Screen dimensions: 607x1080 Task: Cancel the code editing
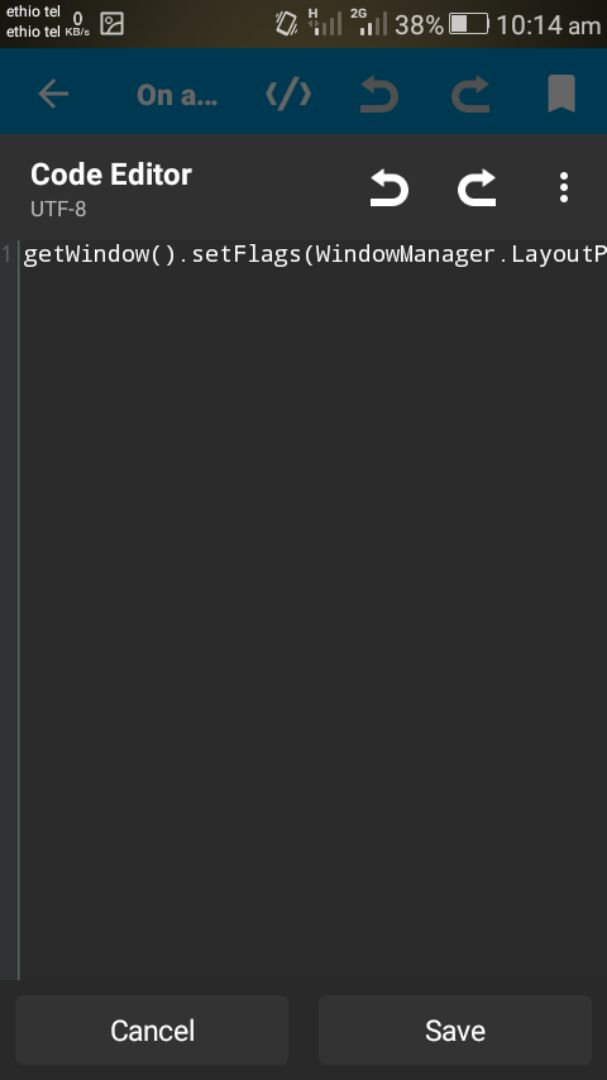coord(152,1030)
